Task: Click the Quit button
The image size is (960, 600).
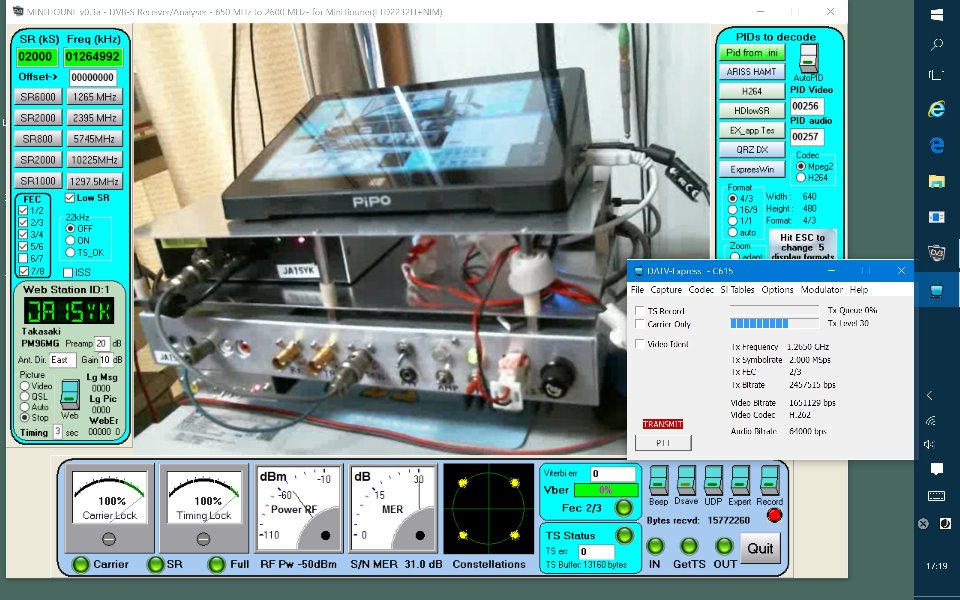Action: [x=760, y=548]
